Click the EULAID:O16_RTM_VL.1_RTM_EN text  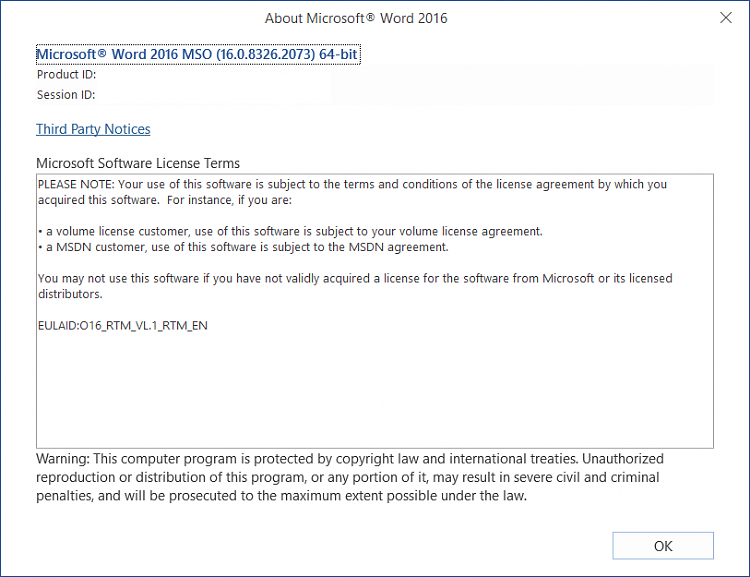pos(122,326)
